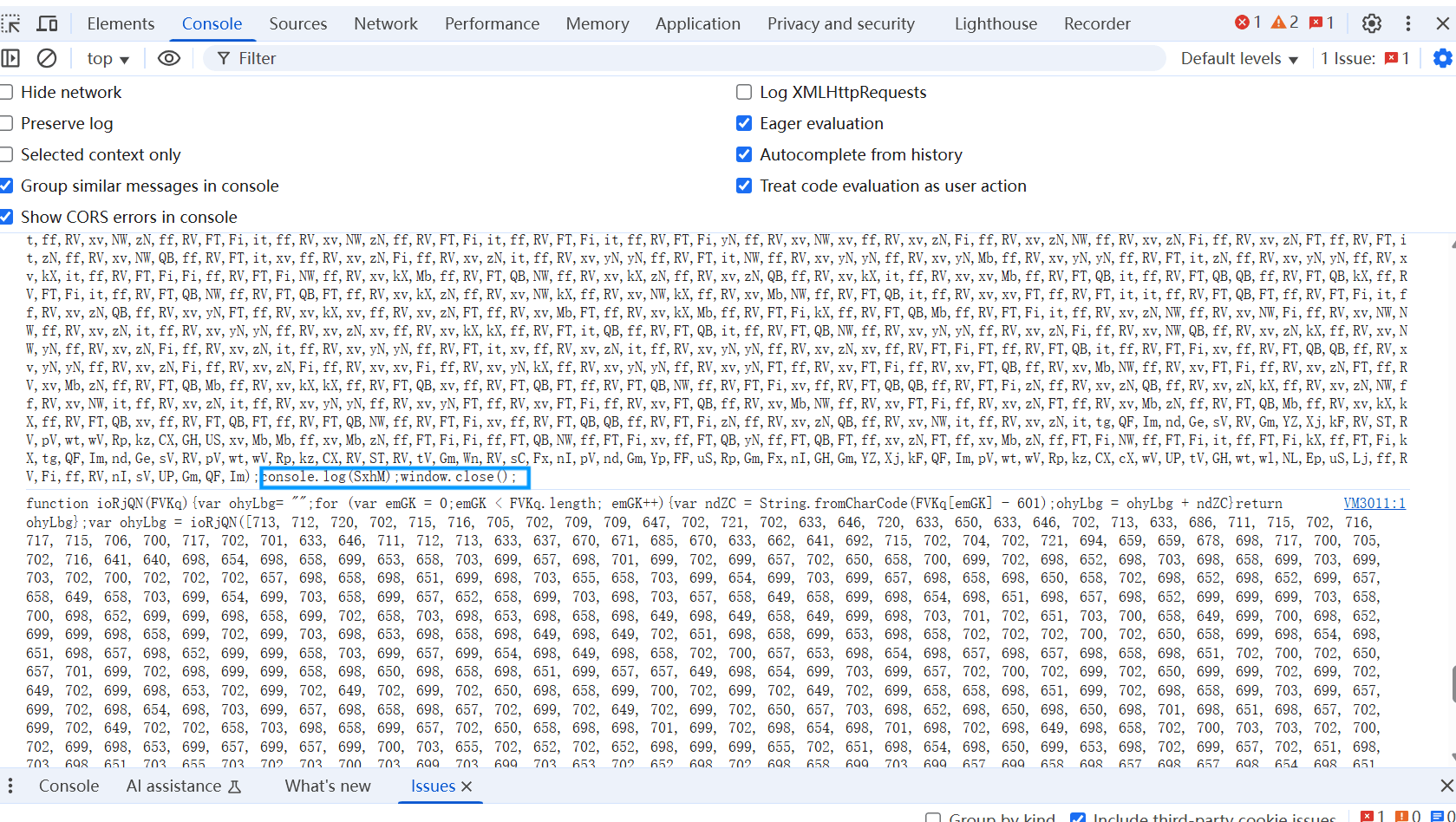
Task: Switch to the Performance tab
Action: pyautogui.click(x=492, y=23)
